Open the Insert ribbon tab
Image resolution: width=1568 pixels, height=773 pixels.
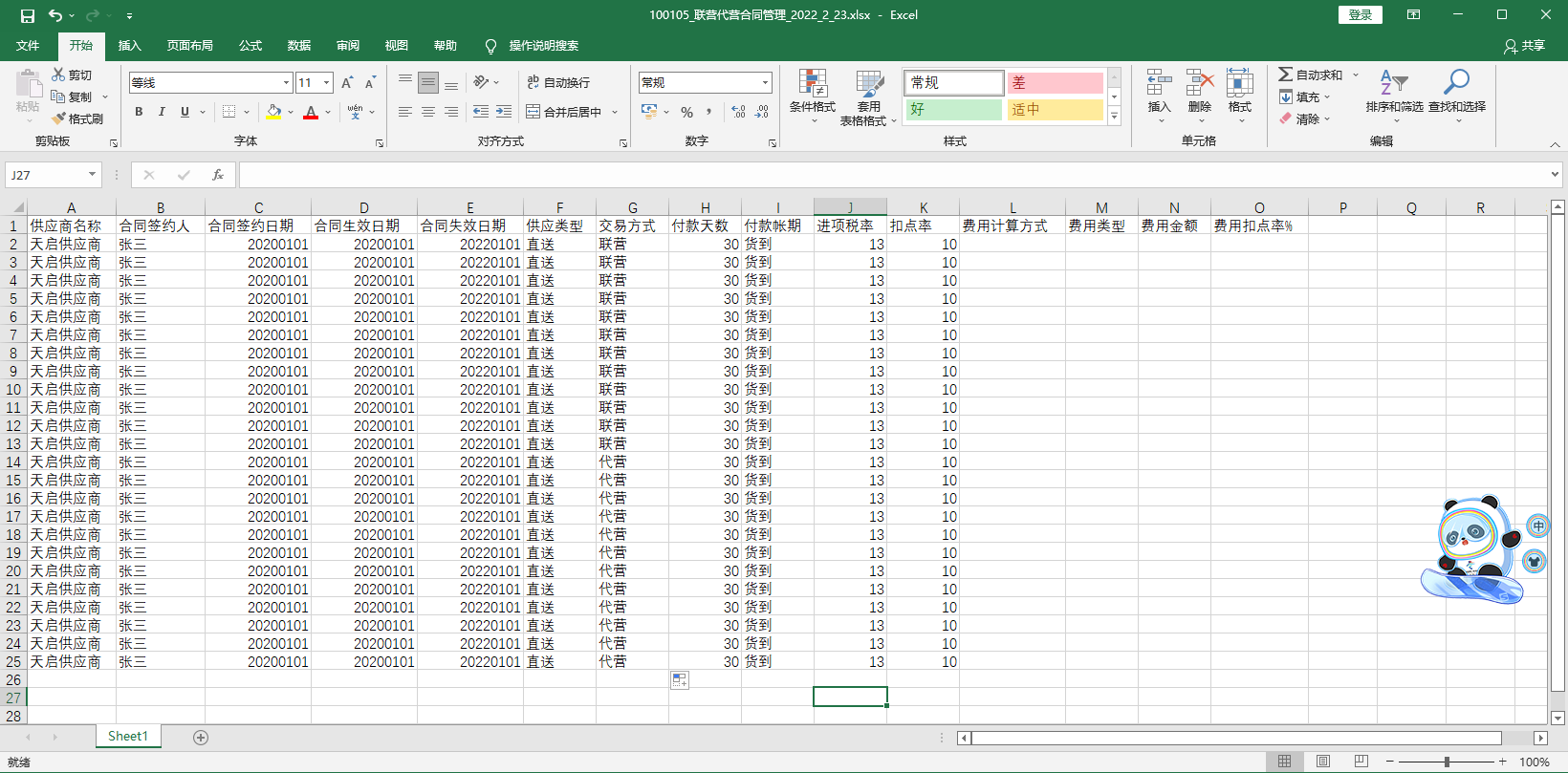129,46
